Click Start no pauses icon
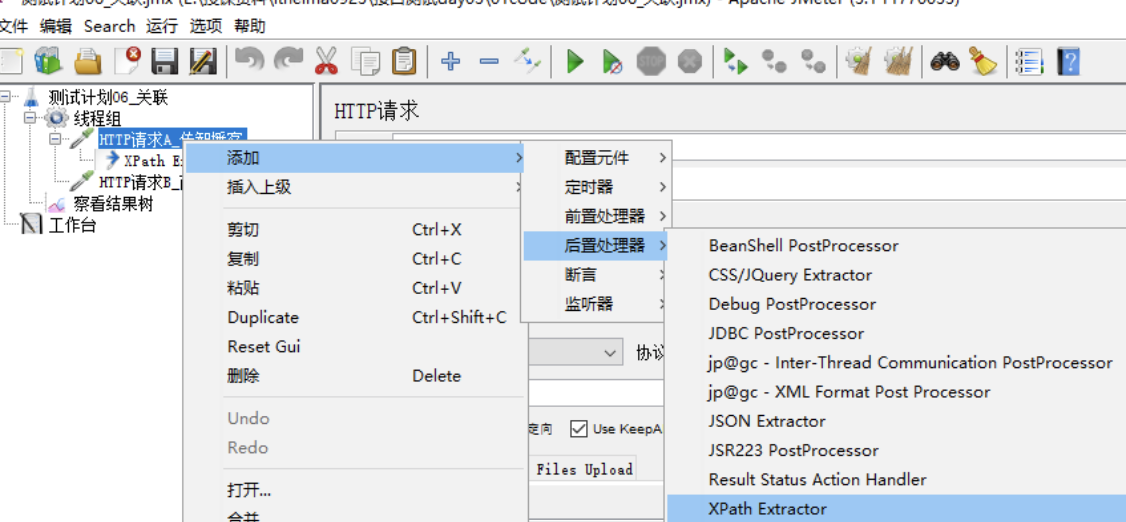The image size is (1126, 522). pyautogui.click(x=612, y=62)
